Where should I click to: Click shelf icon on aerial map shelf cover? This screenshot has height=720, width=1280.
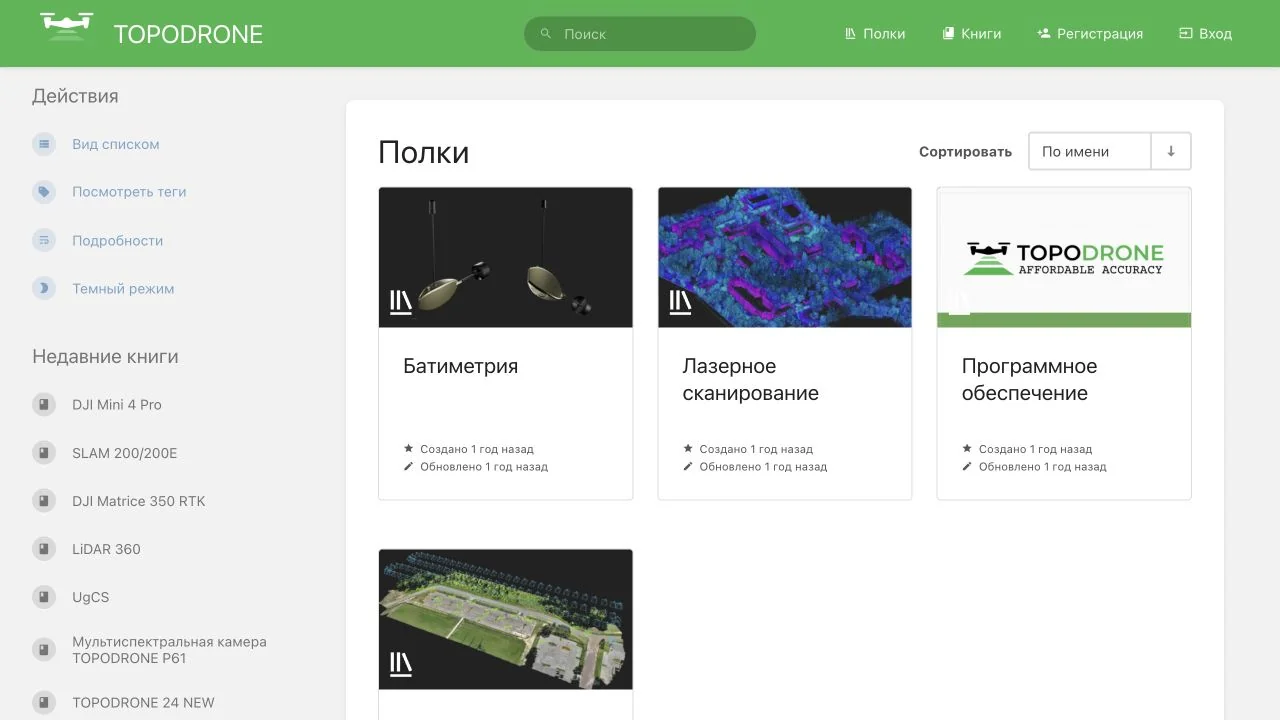pyautogui.click(x=401, y=664)
